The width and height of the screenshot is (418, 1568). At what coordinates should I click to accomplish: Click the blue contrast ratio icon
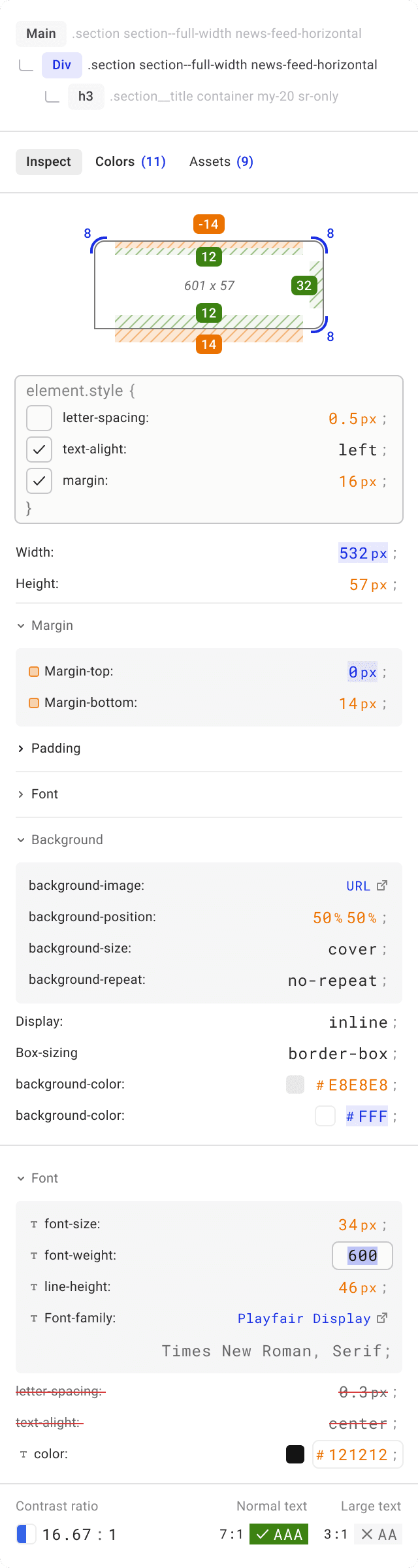tap(26, 1534)
